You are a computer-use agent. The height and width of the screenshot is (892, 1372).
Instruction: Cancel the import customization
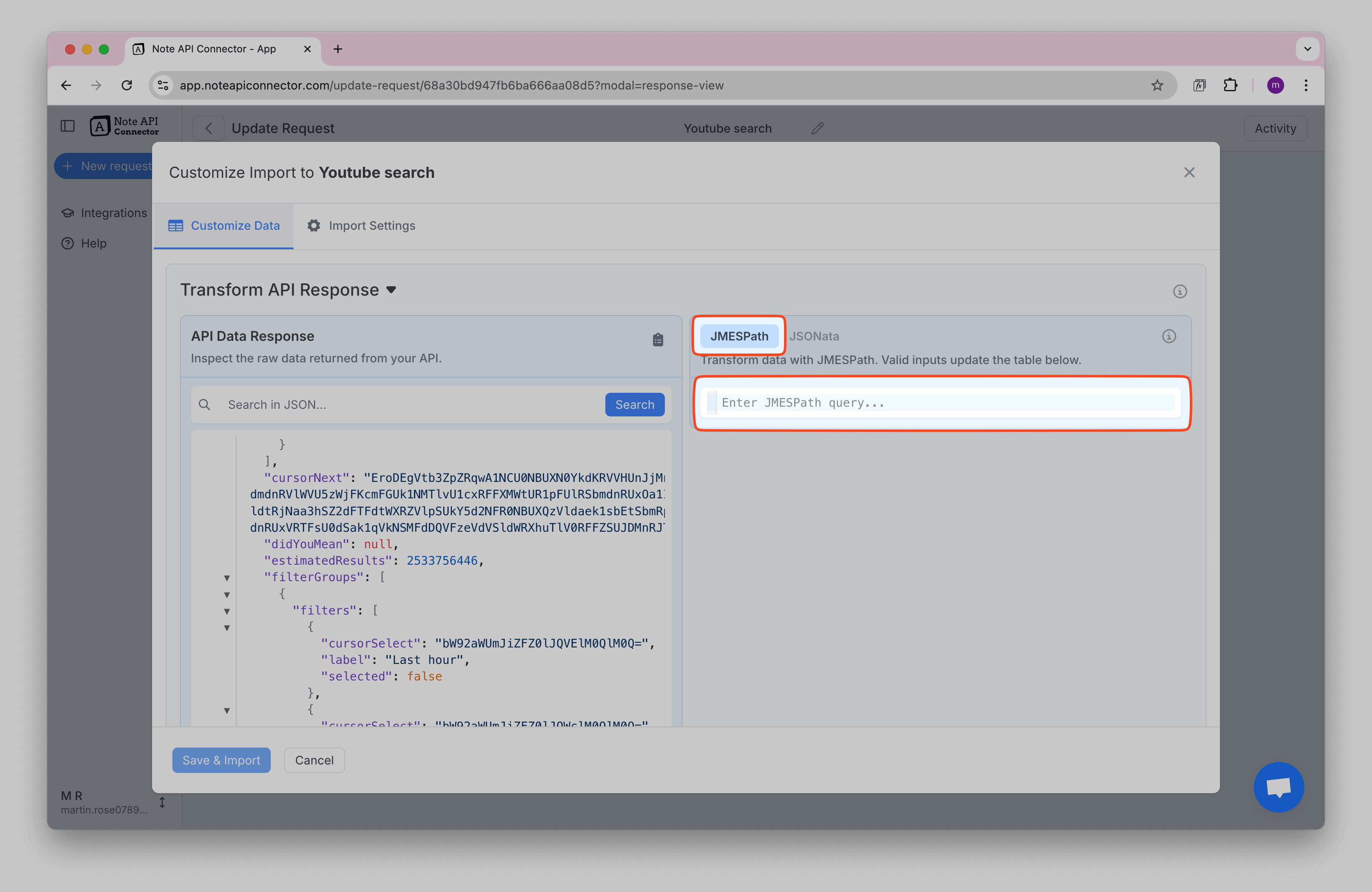coord(314,760)
